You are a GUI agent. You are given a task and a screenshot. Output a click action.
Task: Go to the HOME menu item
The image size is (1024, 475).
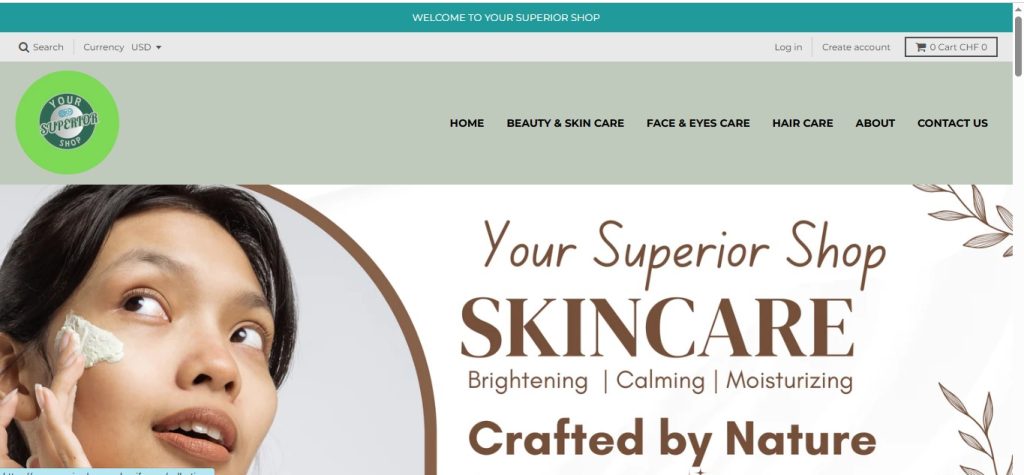coord(466,123)
